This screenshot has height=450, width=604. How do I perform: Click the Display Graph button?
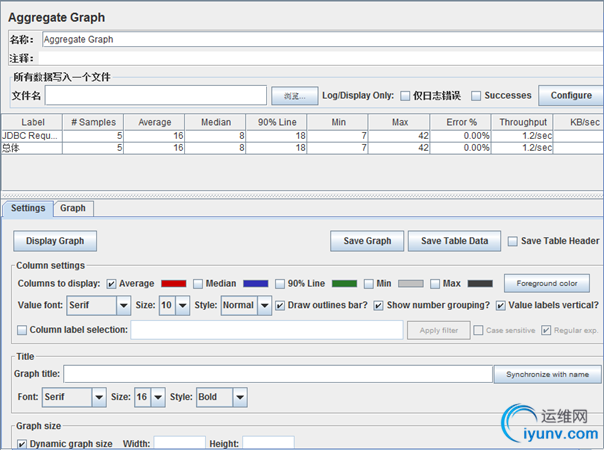coord(55,241)
